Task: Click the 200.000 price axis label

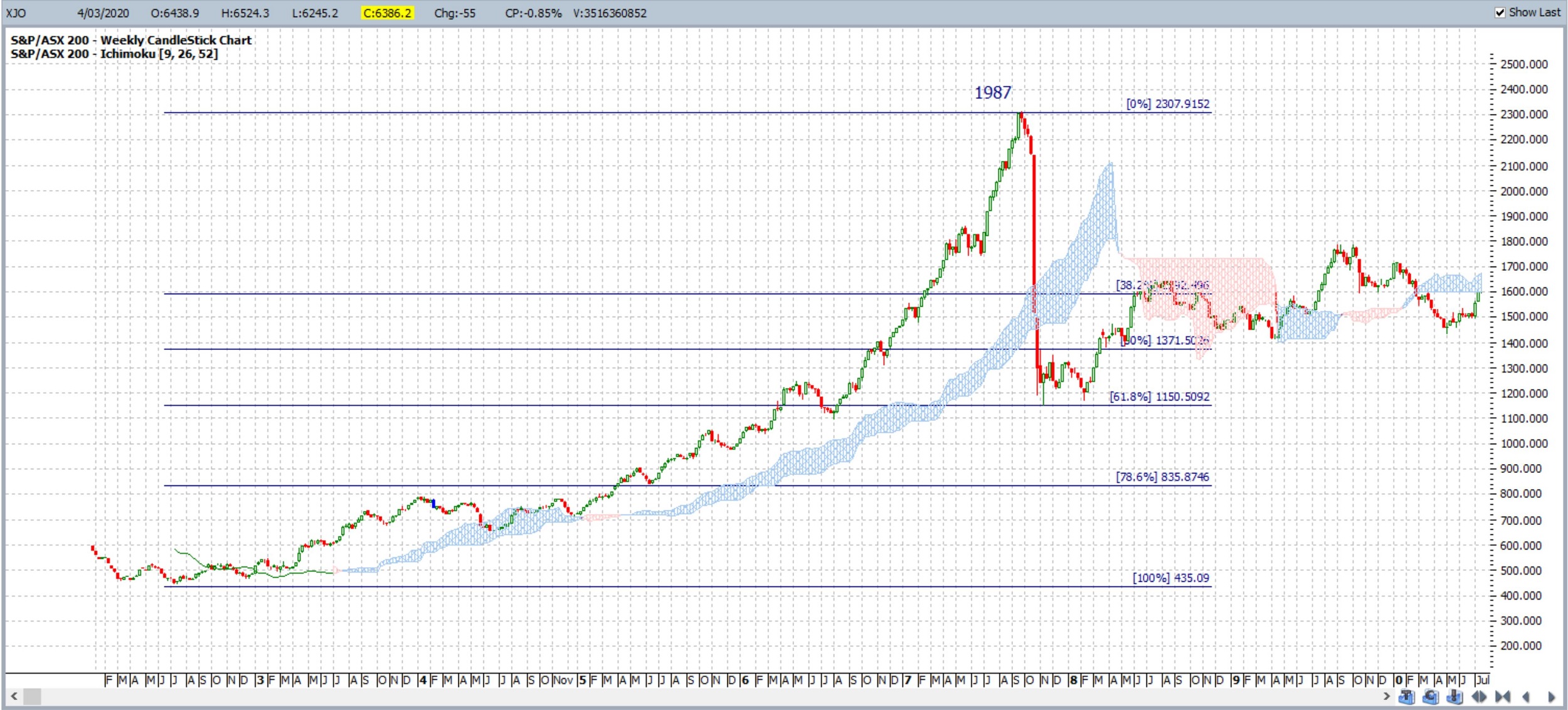Action: (x=1520, y=645)
